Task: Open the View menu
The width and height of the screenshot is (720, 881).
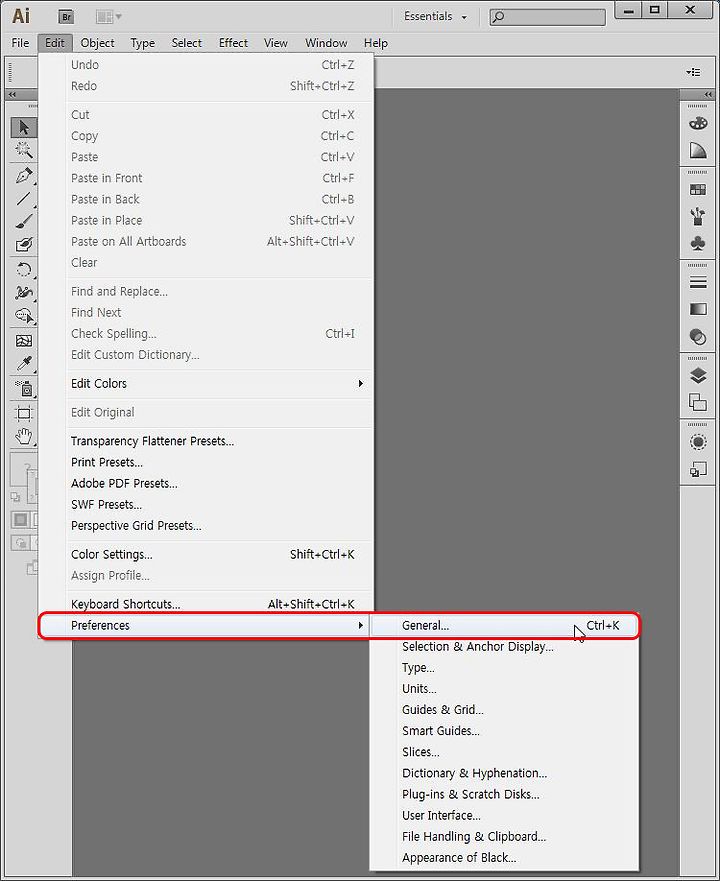Action: pos(275,43)
